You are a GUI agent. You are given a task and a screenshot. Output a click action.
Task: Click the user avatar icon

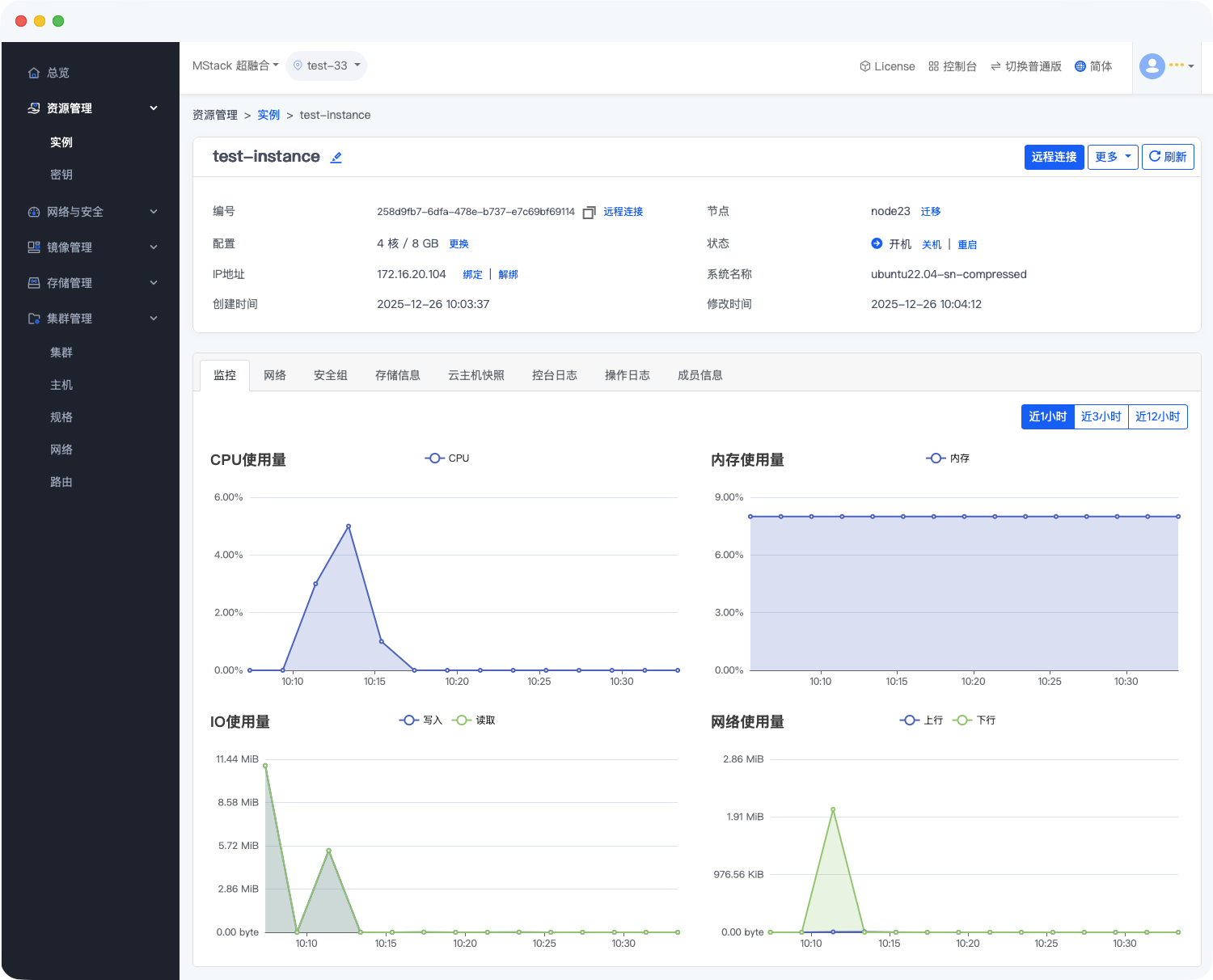(1152, 66)
